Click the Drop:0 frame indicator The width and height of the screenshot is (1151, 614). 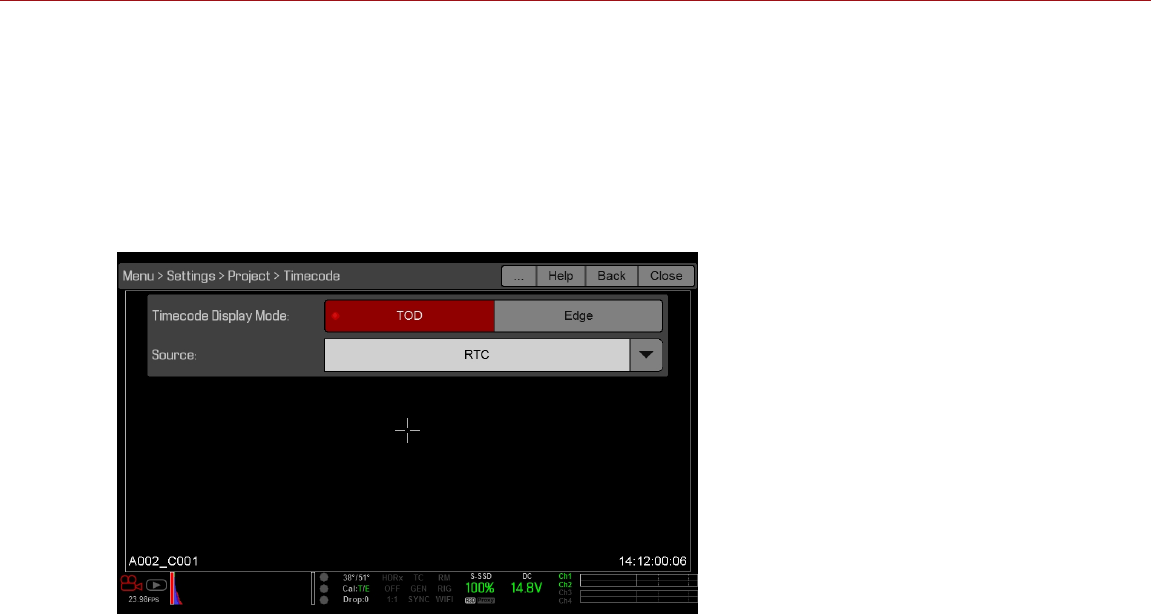pos(356,599)
